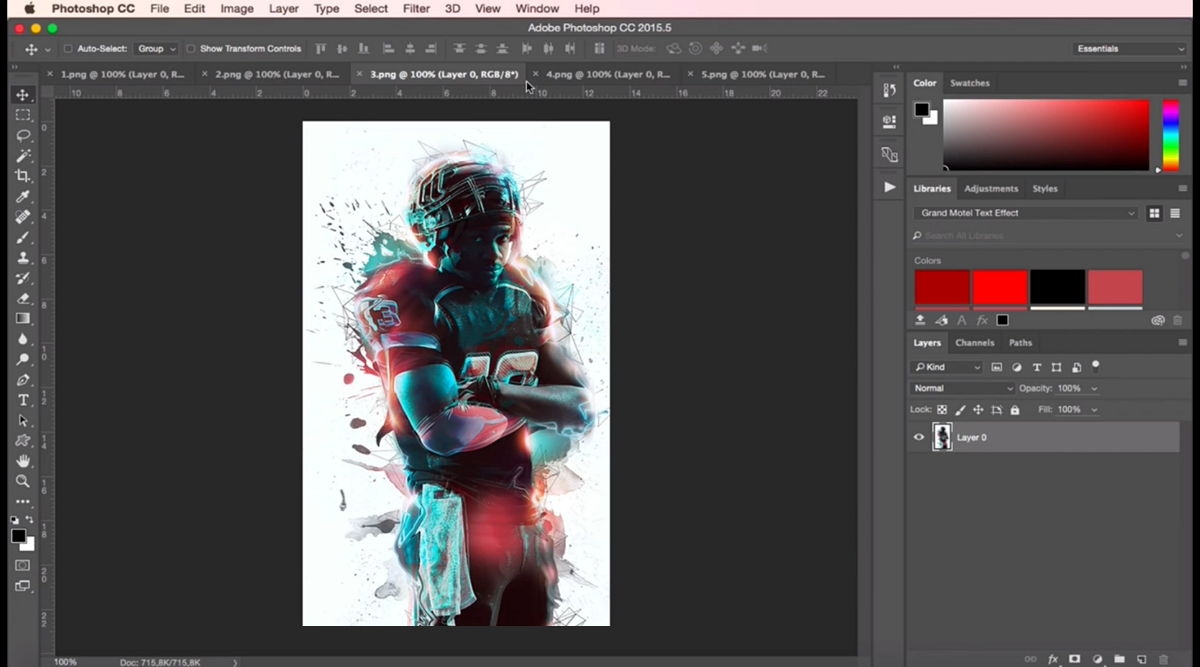This screenshot has height=667, width=1200.
Task: Click Add layer mask icon
Action: (x=1075, y=659)
